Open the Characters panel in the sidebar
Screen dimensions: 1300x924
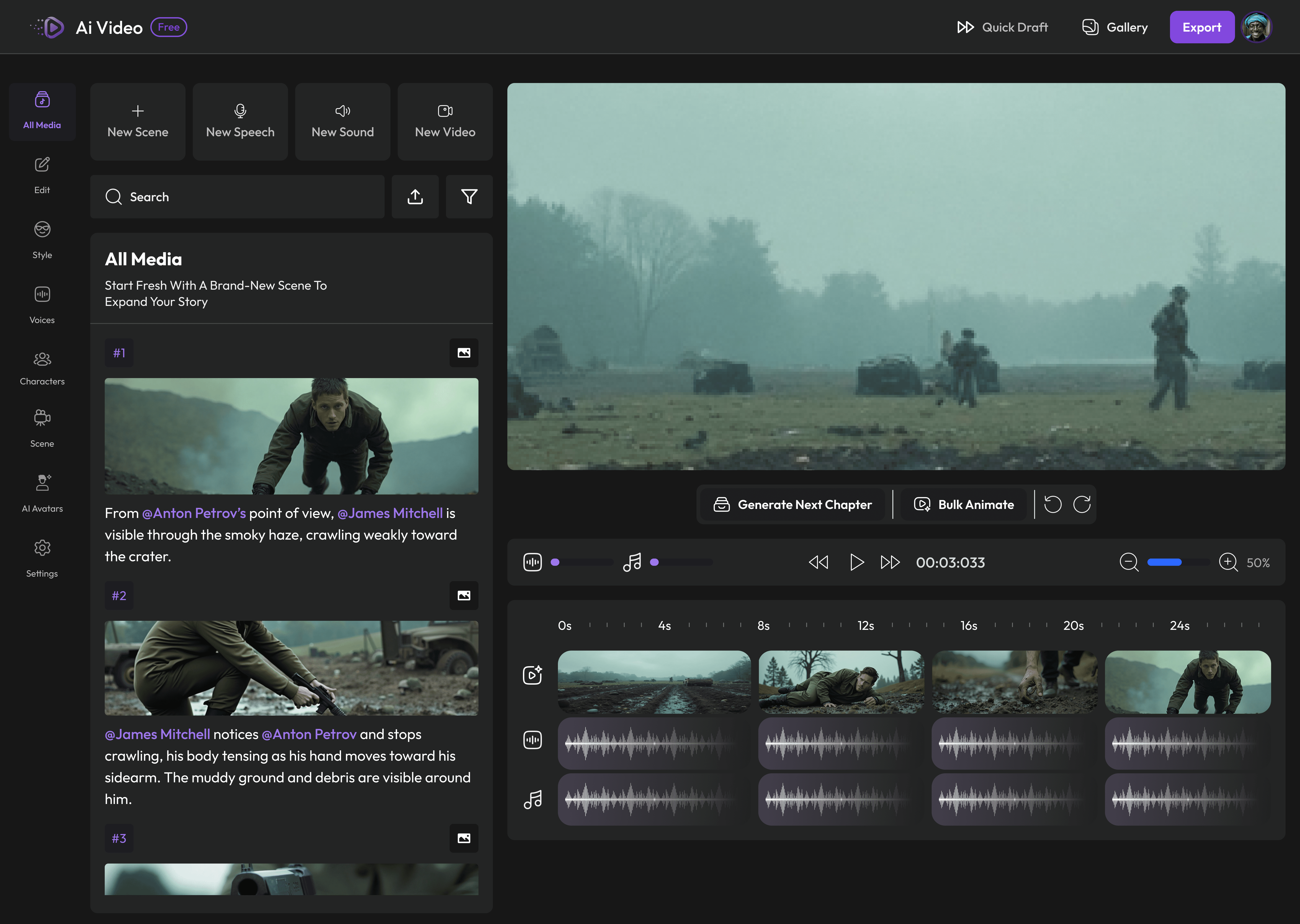pos(42,368)
